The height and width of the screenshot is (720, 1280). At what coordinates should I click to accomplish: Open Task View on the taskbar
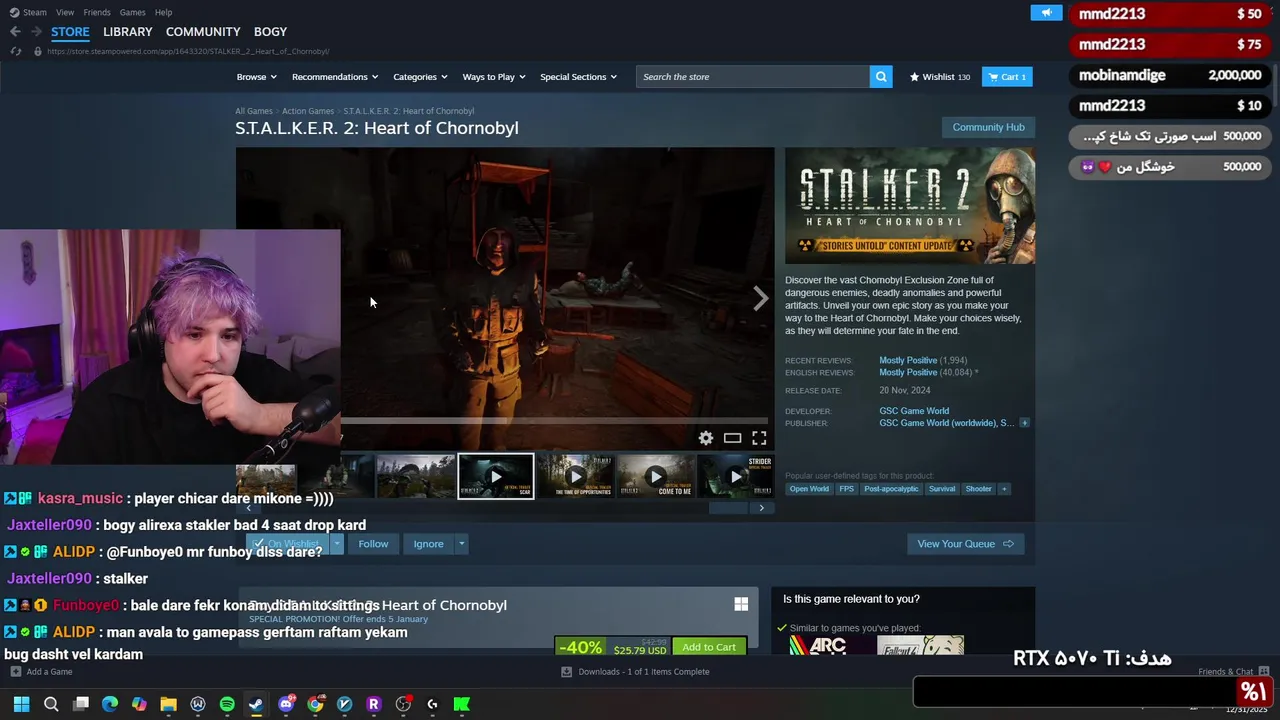tap(81, 704)
